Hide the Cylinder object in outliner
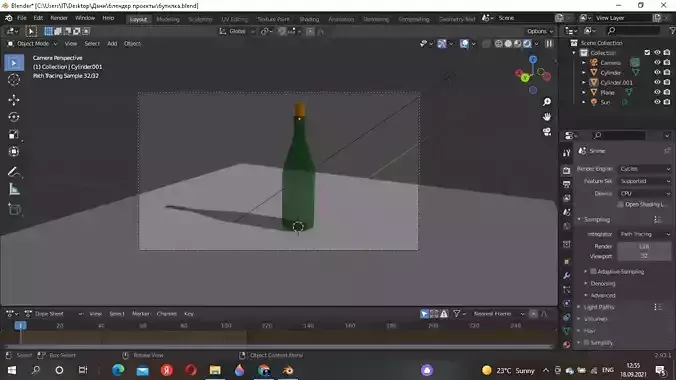Image resolution: width=676 pixels, height=380 pixels. 657,72
